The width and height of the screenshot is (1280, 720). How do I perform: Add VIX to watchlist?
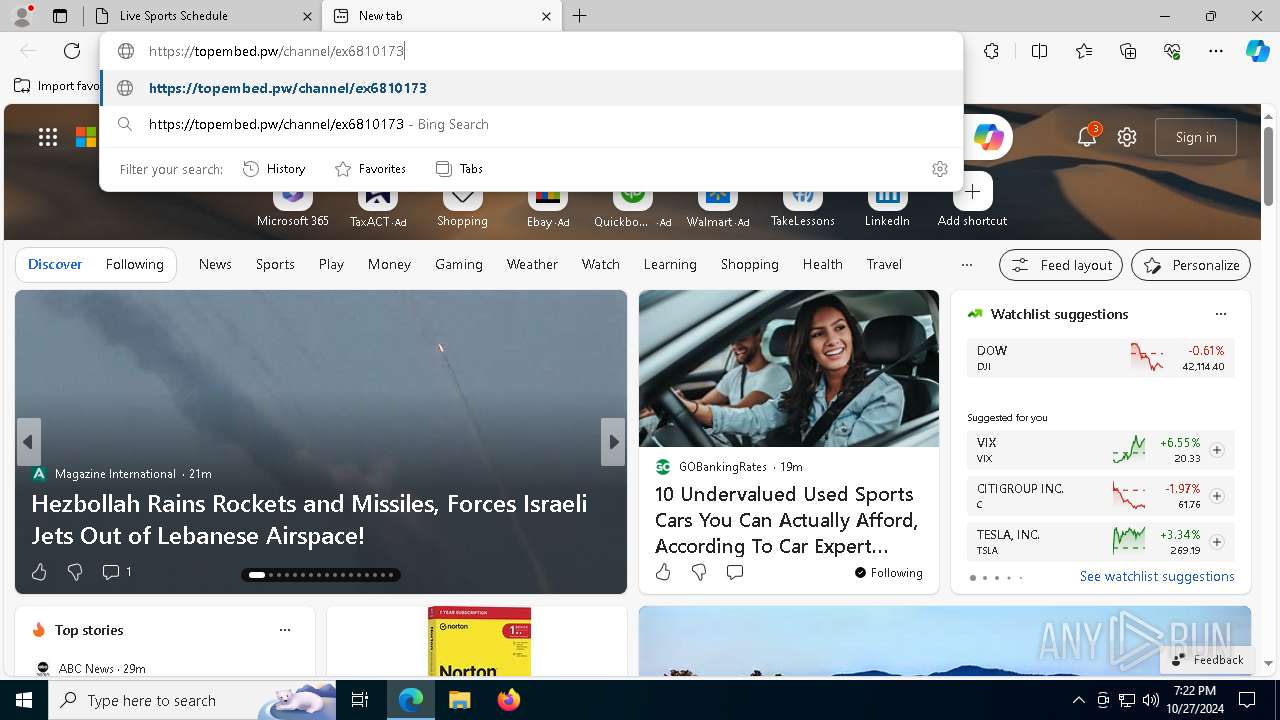point(1217,450)
